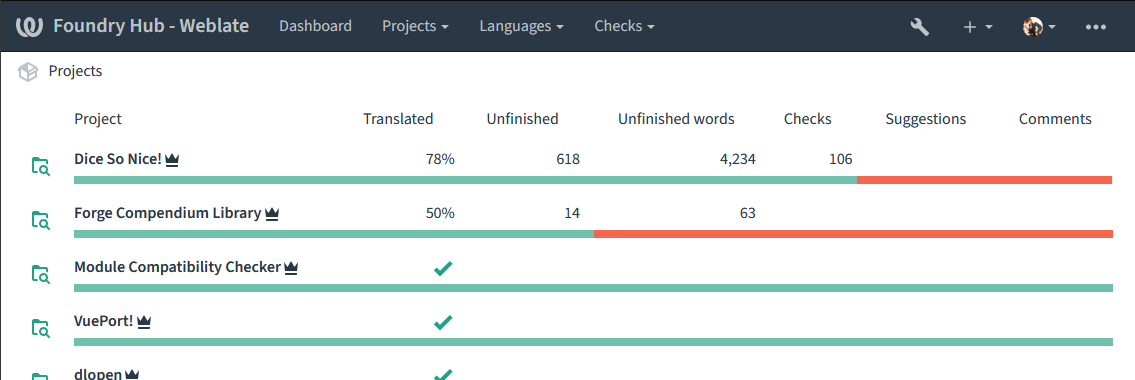This screenshot has height=380, width=1135.
Task: Sort by the Unfinished words column header
Action: 676,119
